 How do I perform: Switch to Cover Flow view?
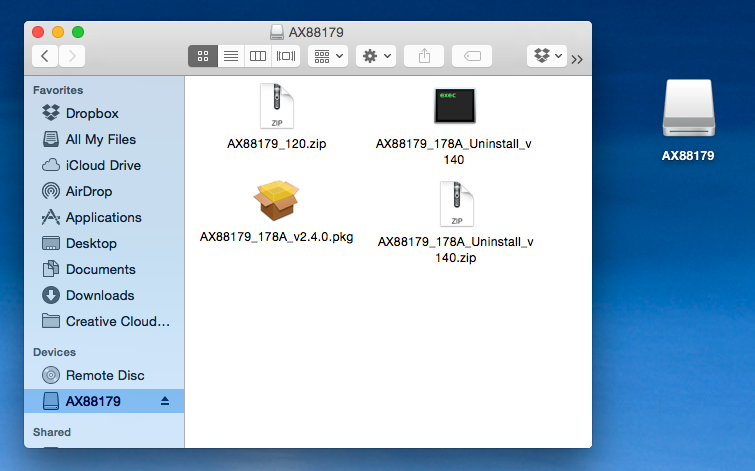tap(286, 56)
